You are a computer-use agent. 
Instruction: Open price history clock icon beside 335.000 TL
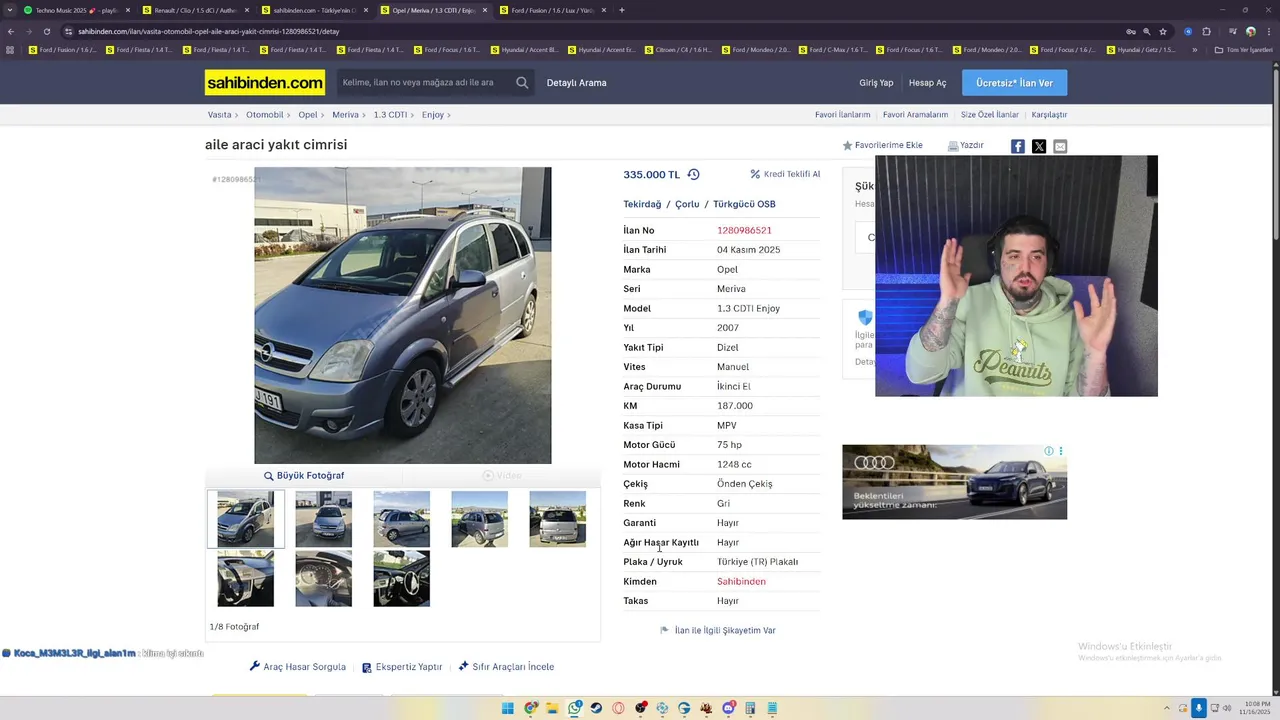pyautogui.click(x=693, y=174)
